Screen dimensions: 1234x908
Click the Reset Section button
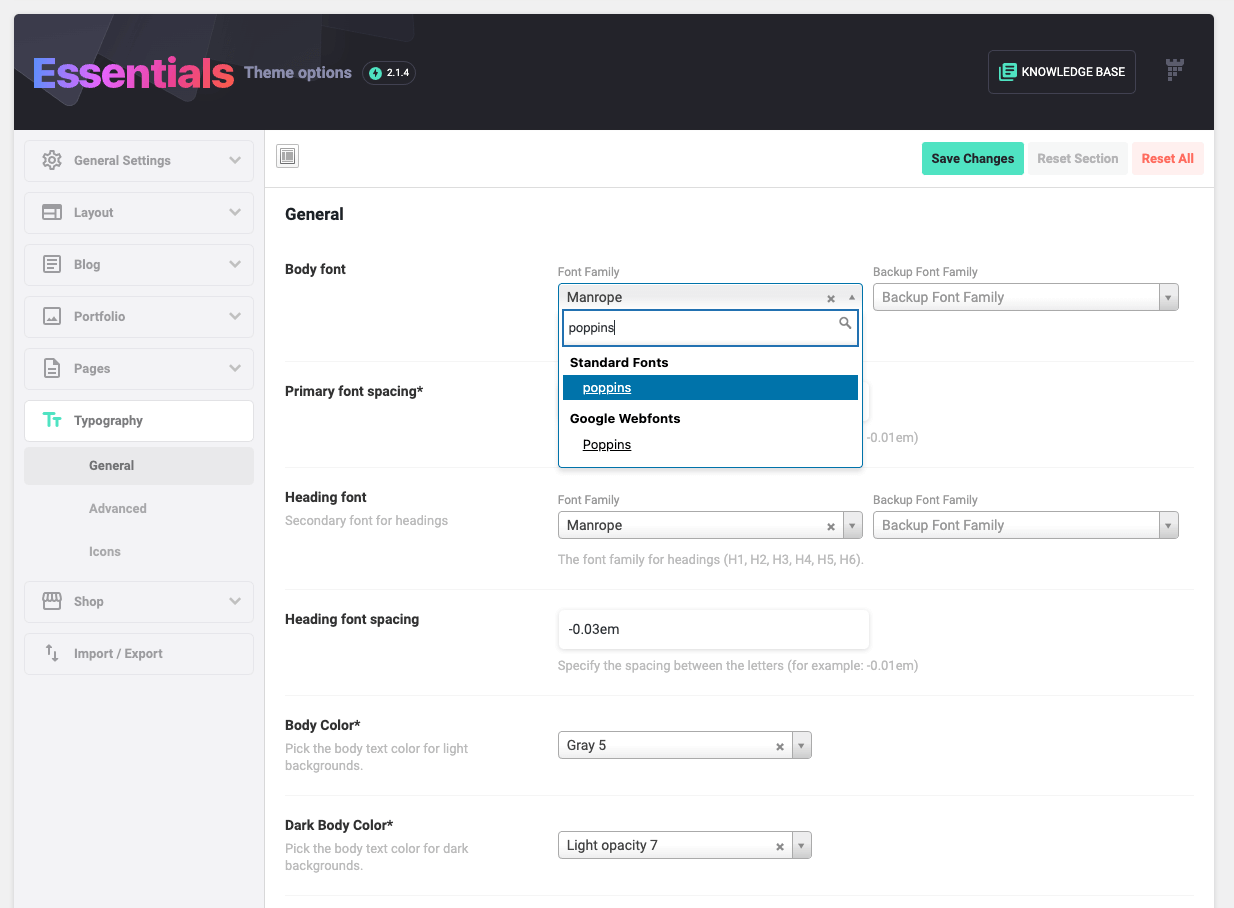coord(1078,158)
